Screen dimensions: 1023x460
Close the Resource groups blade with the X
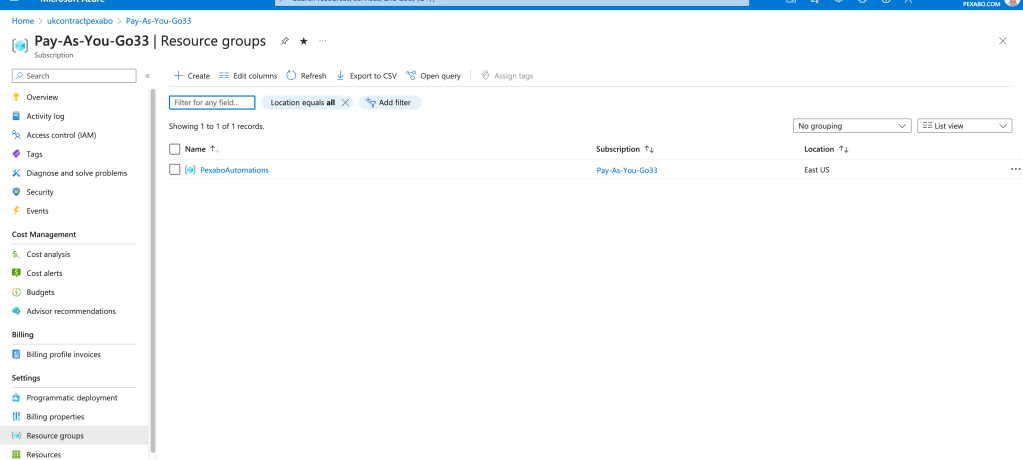(x=1003, y=41)
